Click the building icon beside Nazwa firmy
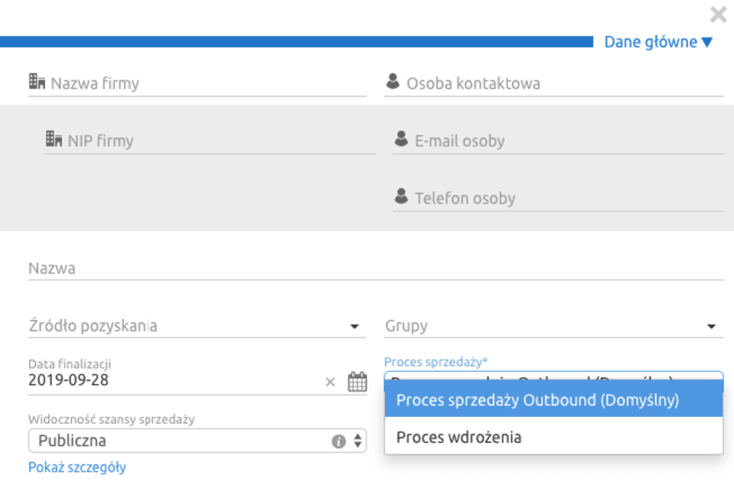This screenshot has height=498, width=734. [x=37, y=81]
